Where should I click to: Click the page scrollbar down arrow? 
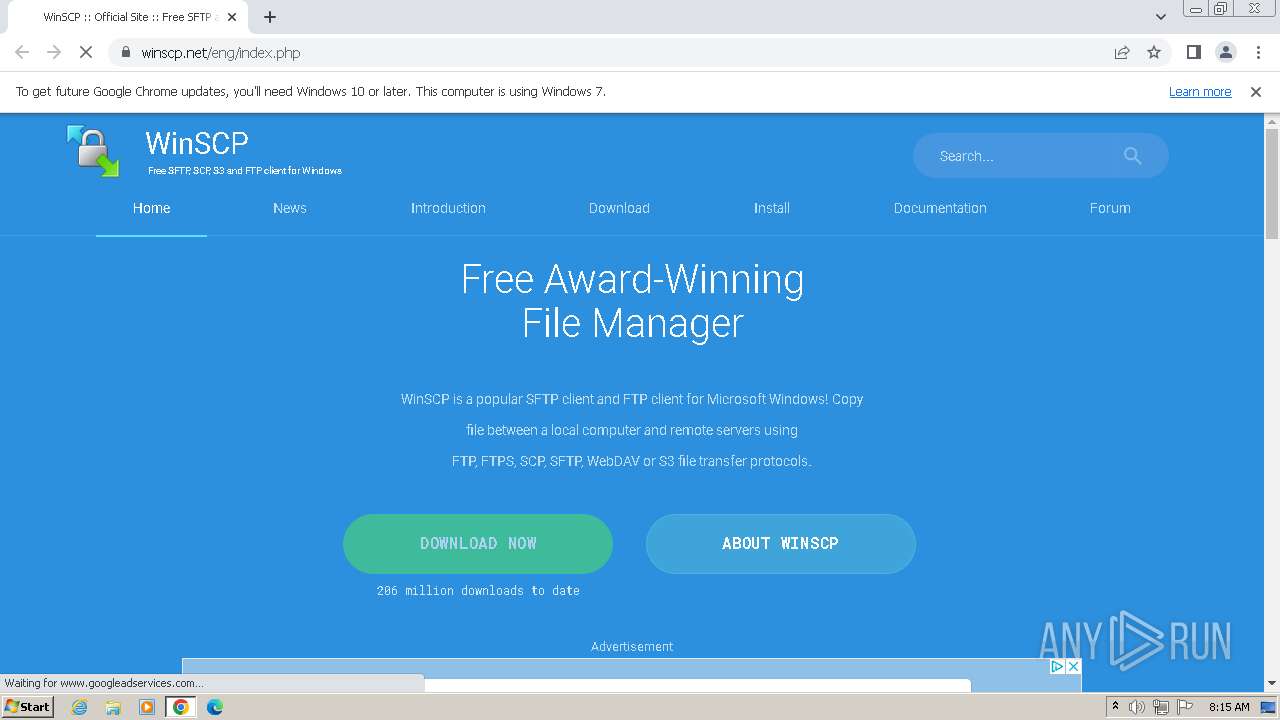coord(1272,683)
